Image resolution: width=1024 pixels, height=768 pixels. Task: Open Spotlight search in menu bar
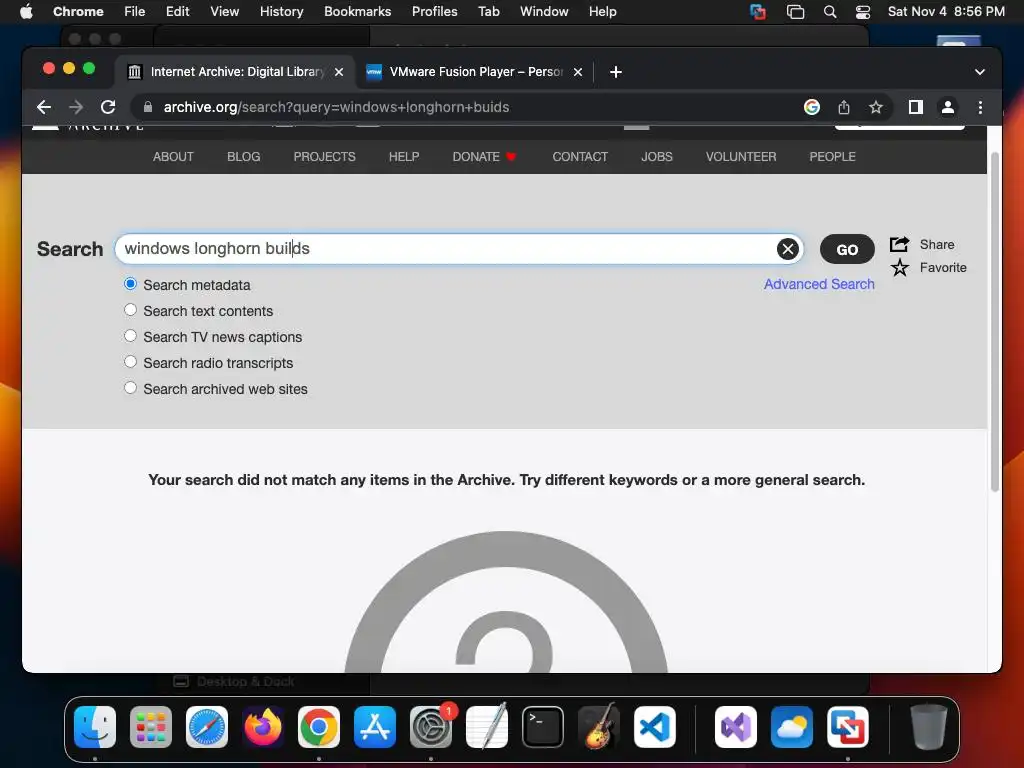pyautogui.click(x=829, y=12)
